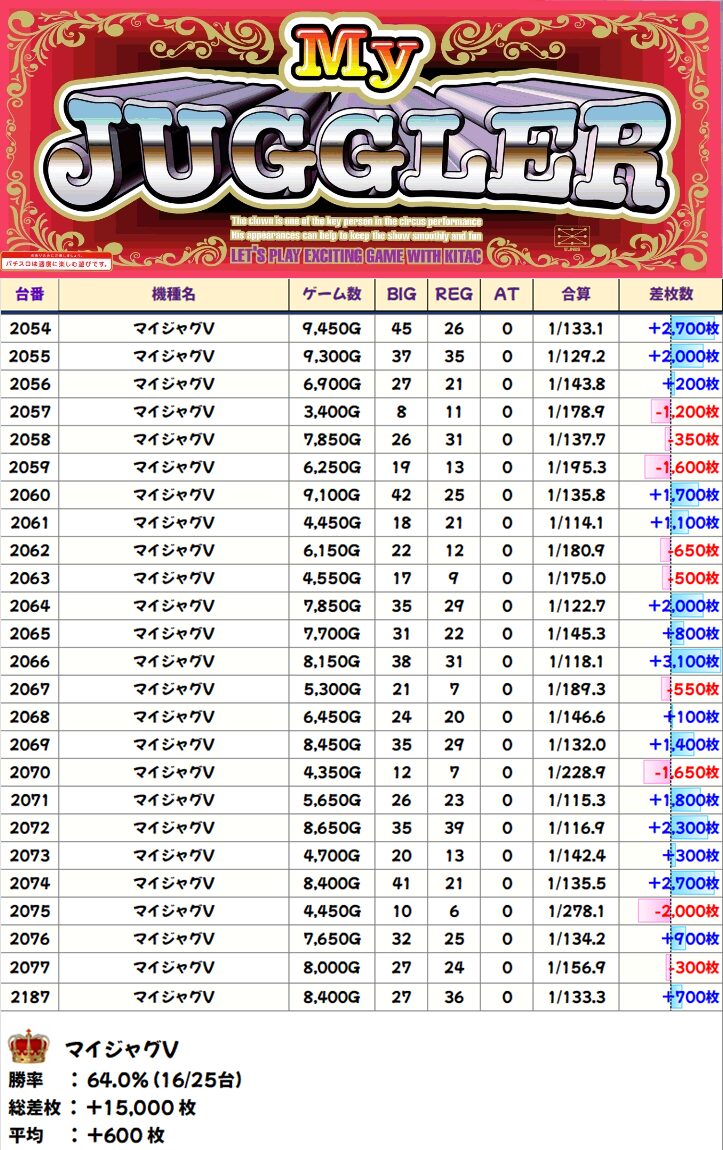Click machine number 2065 cell
Viewport: 723px width, 1150px height.
(x=30, y=634)
